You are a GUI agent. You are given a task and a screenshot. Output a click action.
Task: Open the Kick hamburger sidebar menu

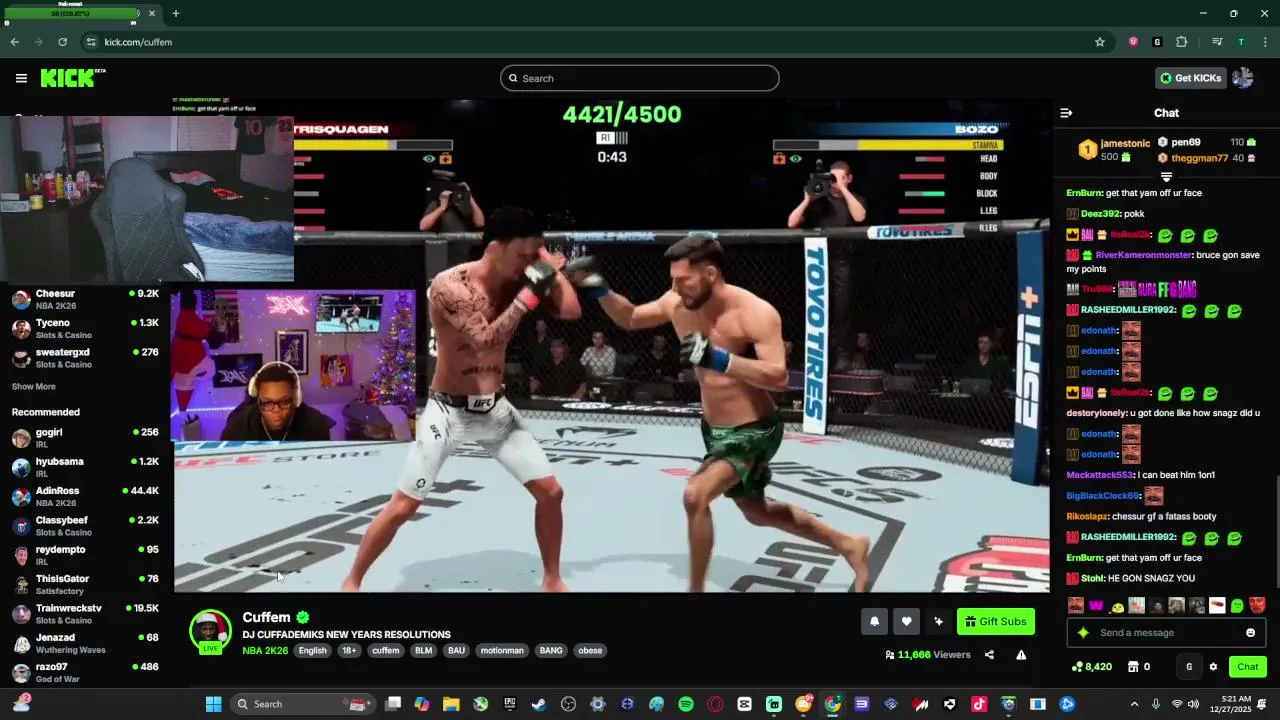[21, 78]
